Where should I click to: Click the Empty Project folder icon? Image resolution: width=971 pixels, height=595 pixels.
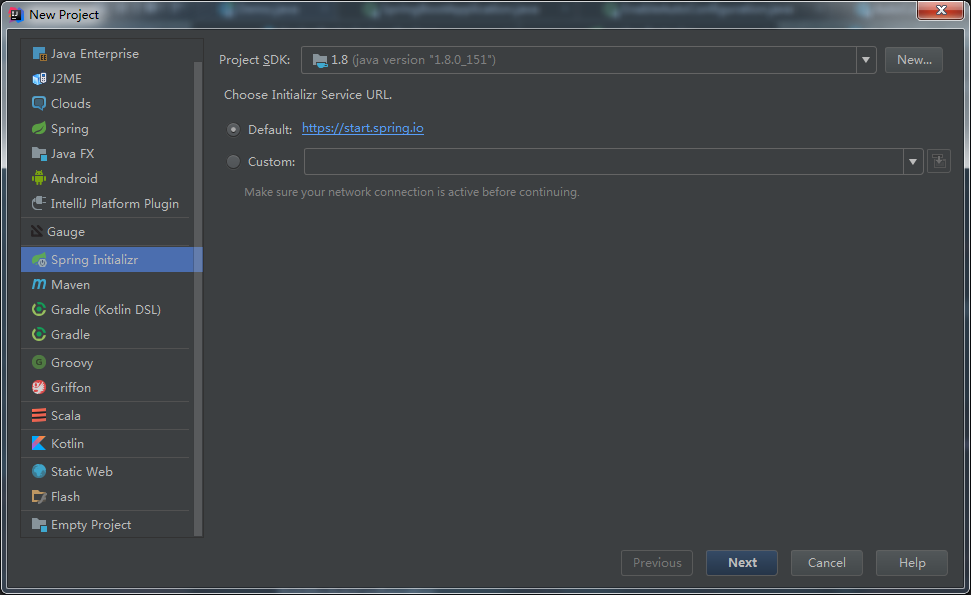coord(39,524)
